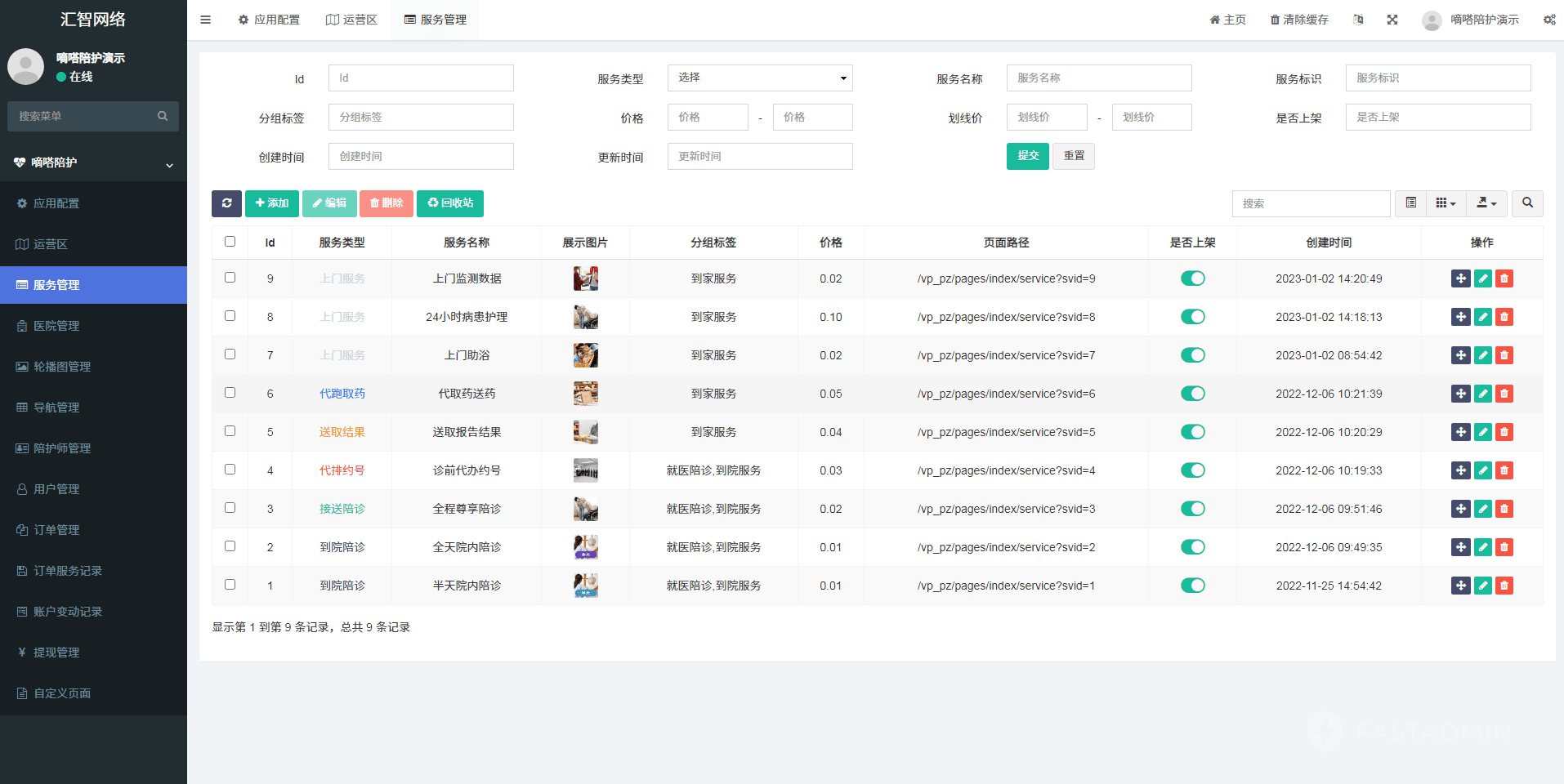Click green edit pencil icon for row 6

tap(1482, 394)
